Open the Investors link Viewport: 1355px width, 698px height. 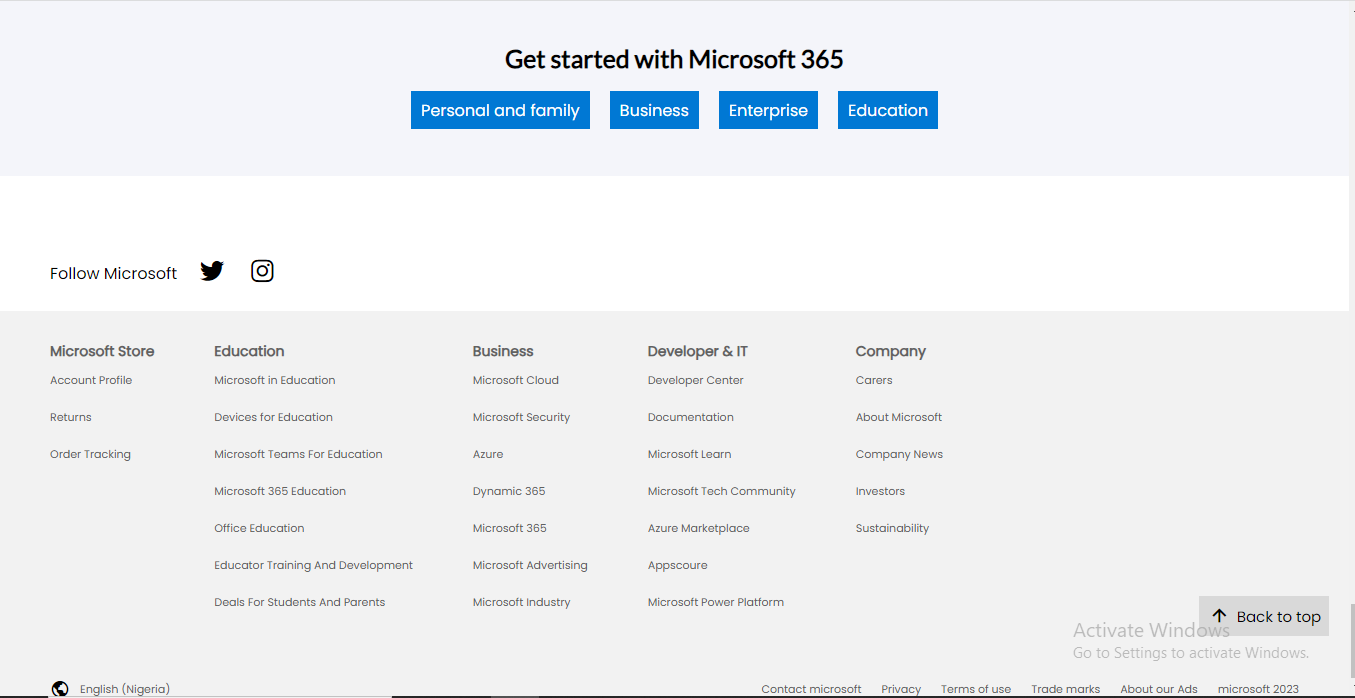pyautogui.click(x=880, y=491)
